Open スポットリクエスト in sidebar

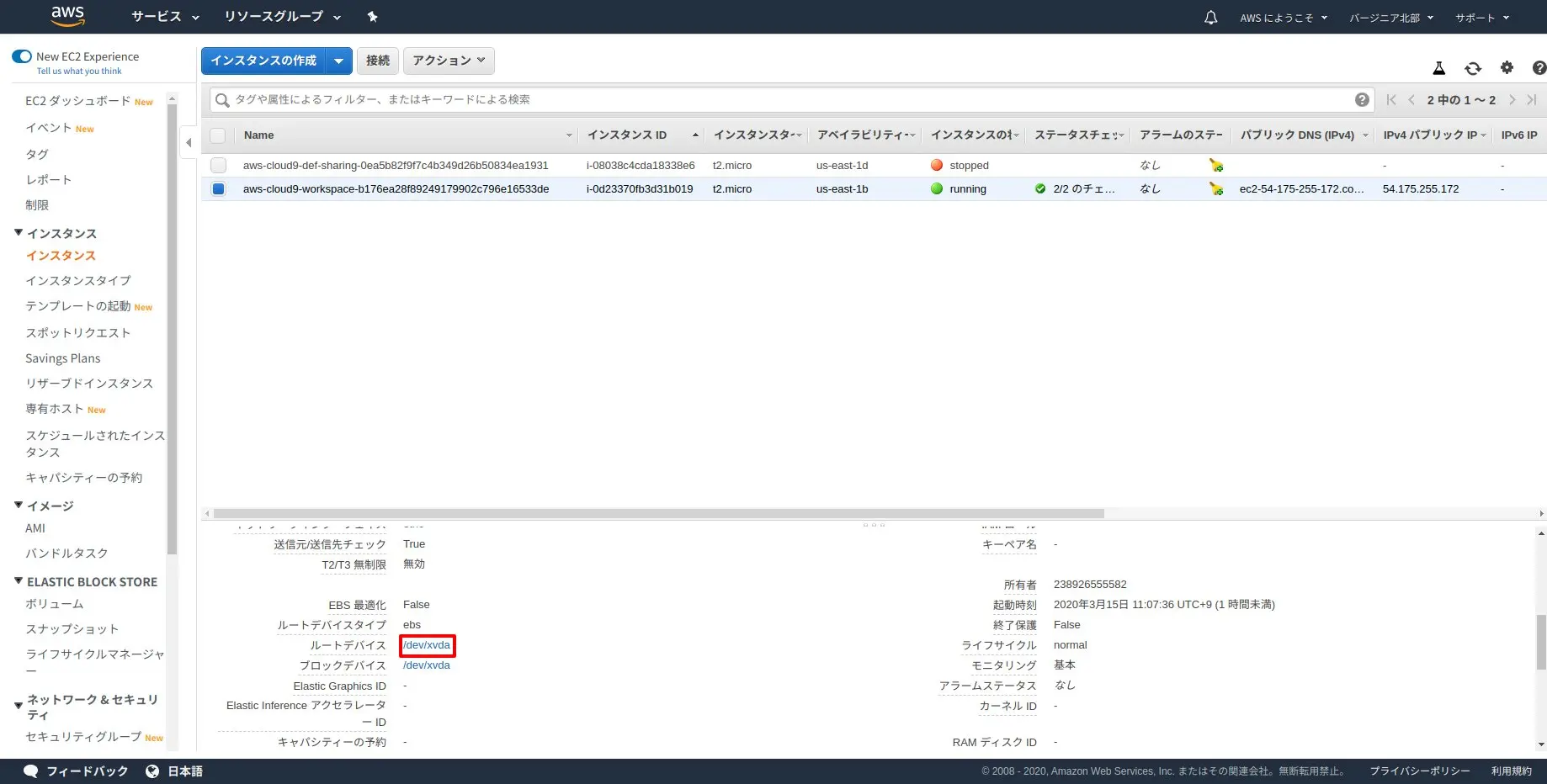(x=78, y=333)
